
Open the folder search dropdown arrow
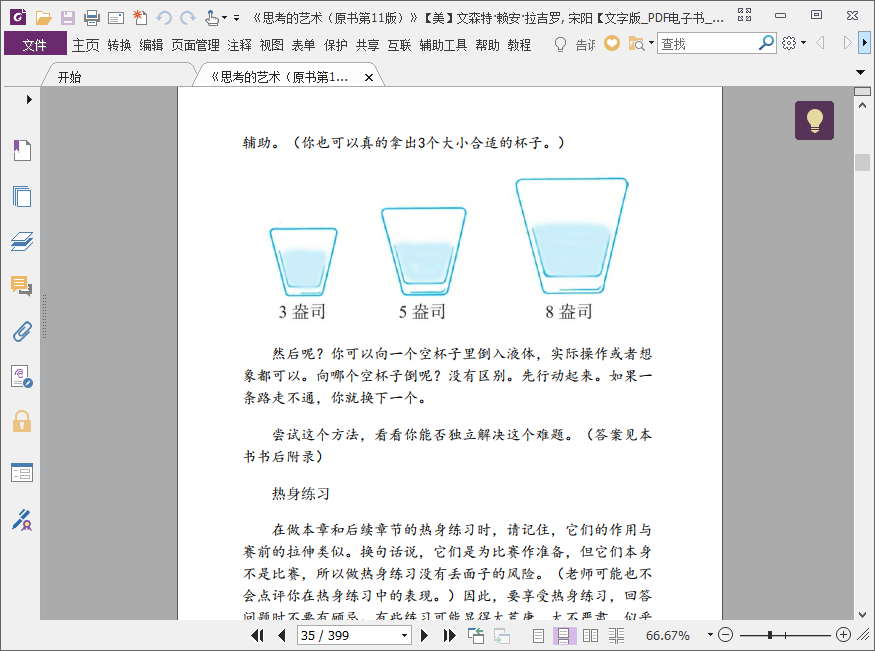tap(651, 42)
